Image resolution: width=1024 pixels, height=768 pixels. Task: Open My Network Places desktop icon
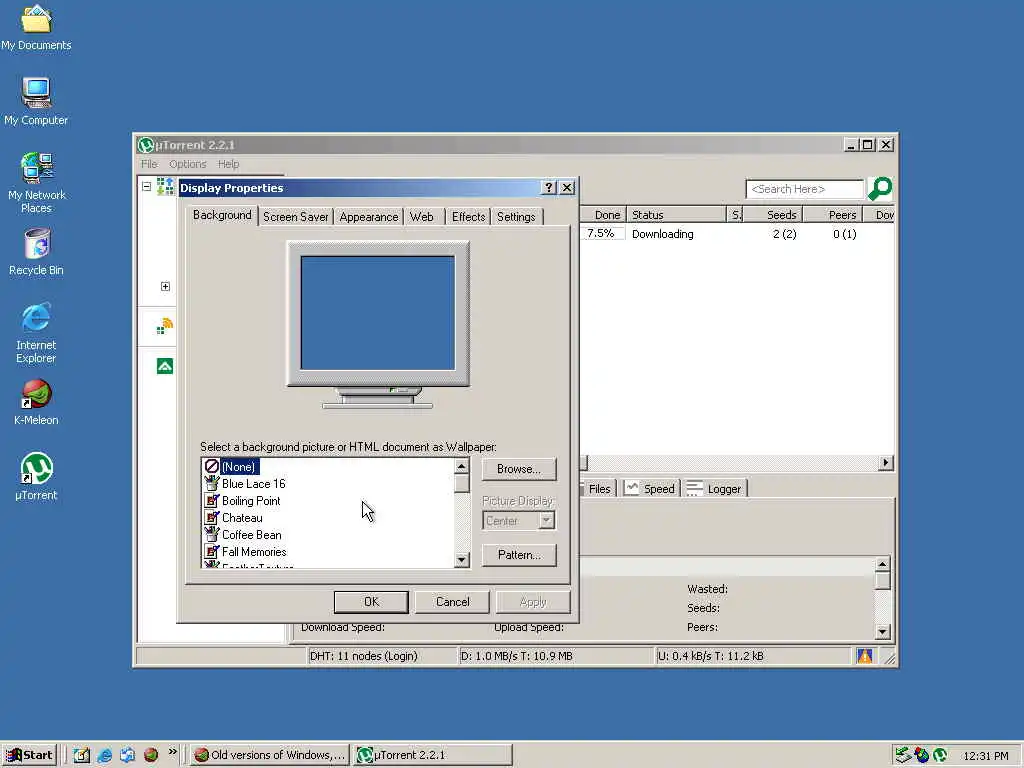pyautogui.click(x=36, y=183)
